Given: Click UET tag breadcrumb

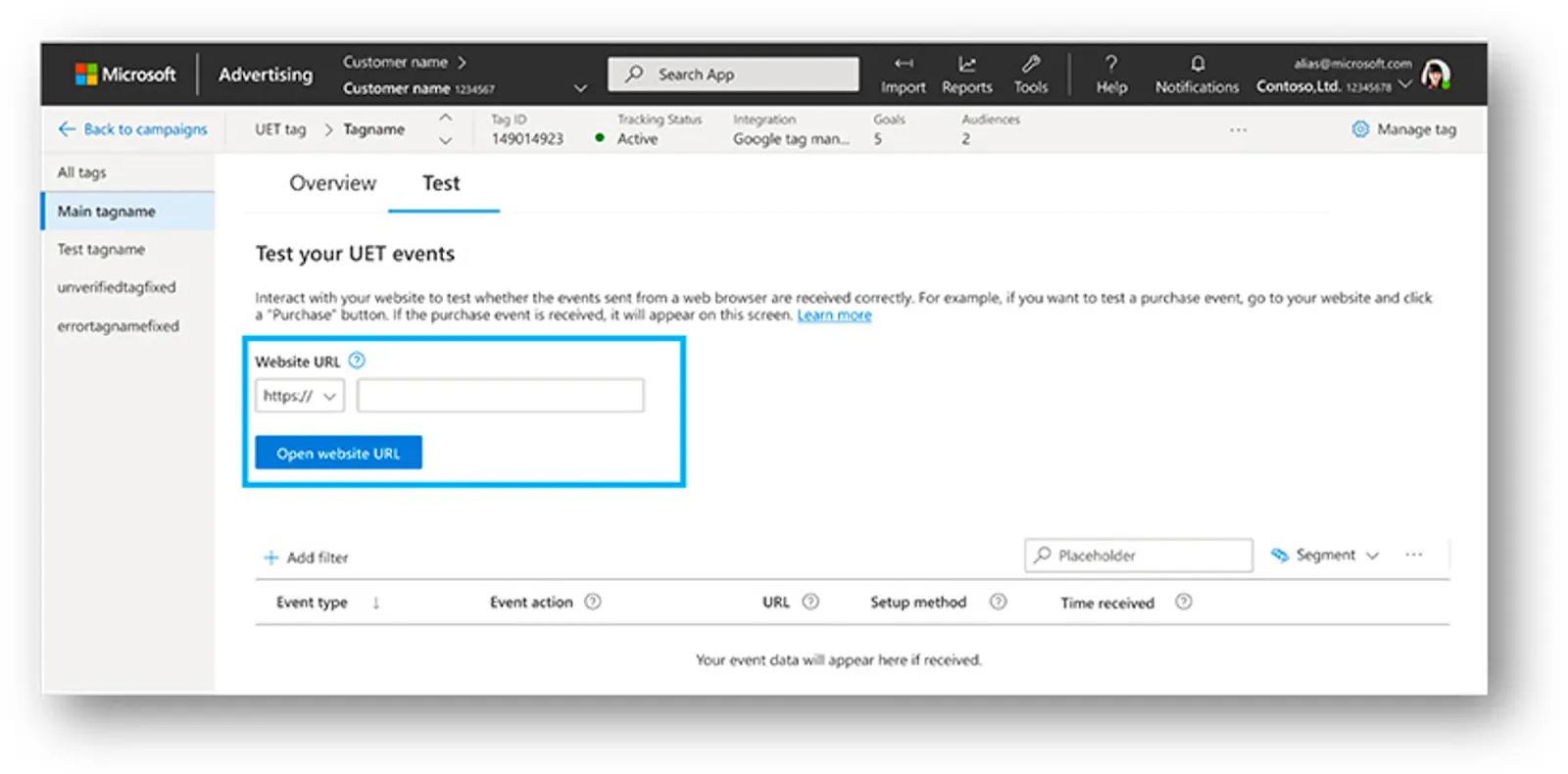Looking at the screenshot, I should [x=280, y=129].
